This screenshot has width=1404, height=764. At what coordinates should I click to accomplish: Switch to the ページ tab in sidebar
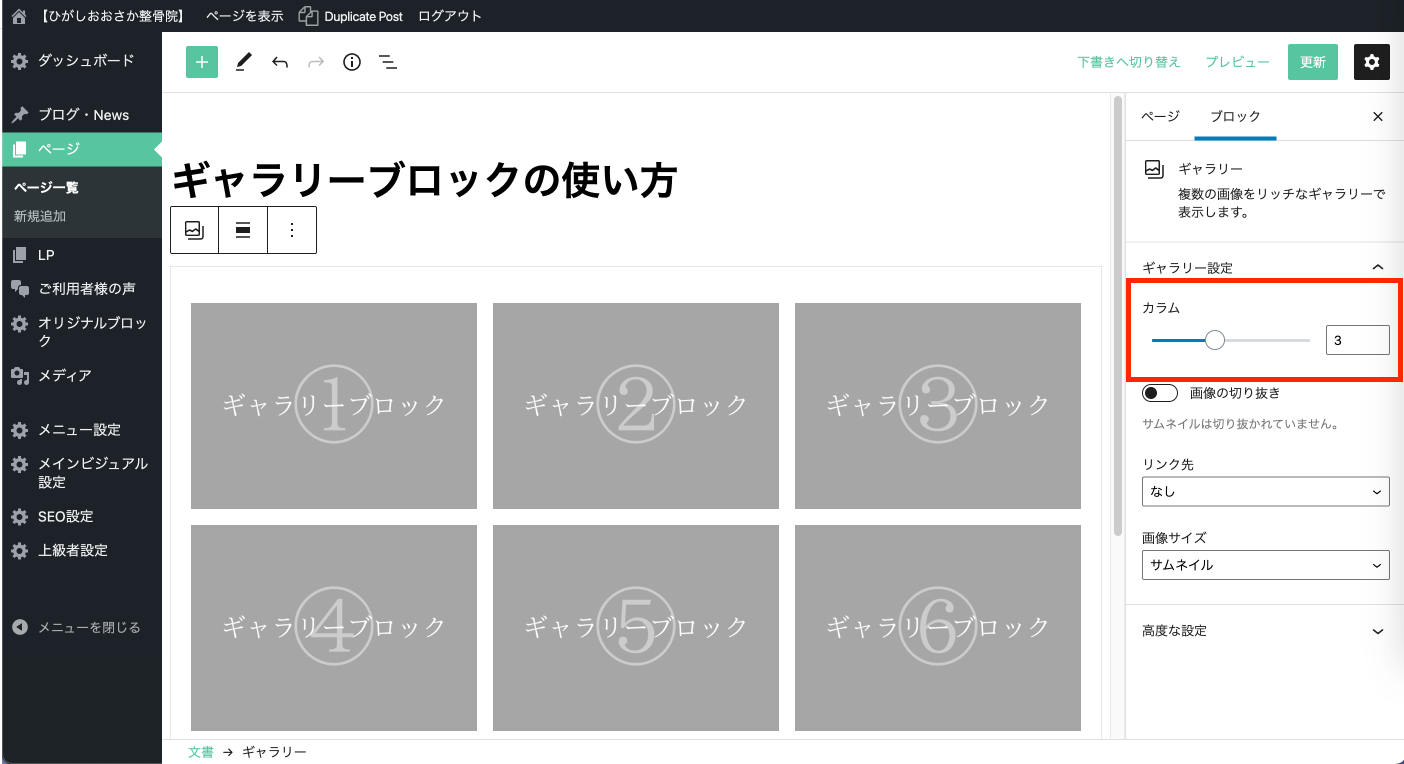[x=1160, y=117]
